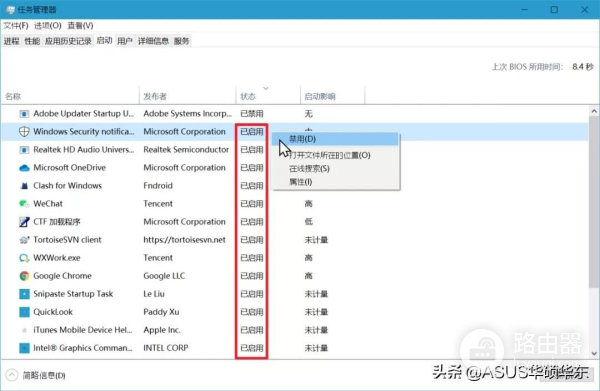The height and width of the screenshot is (391, 600).
Task: Click the Adobe Updater Startup icon
Action: (x=24, y=114)
